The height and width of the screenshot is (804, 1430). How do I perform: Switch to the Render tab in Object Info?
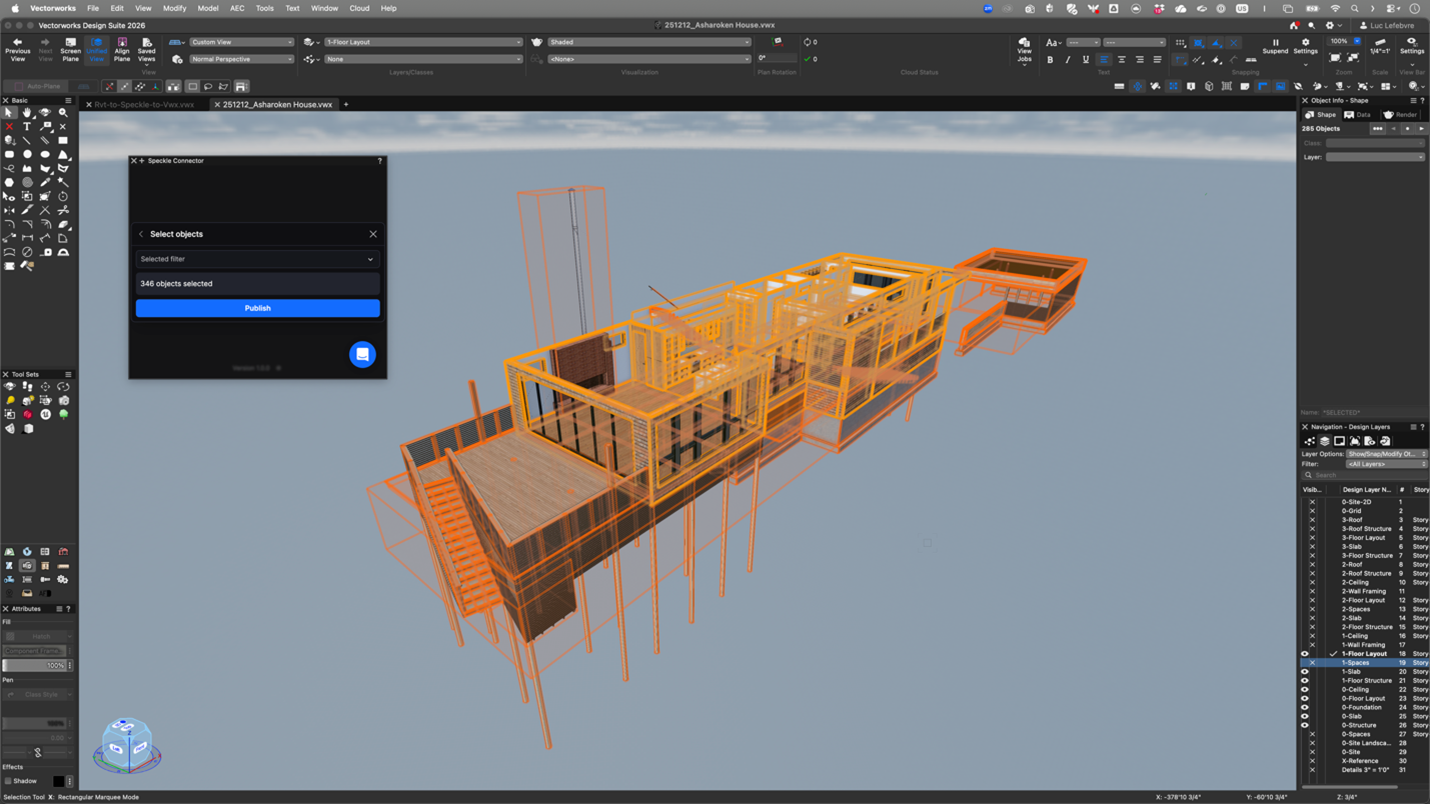(1400, 115)
